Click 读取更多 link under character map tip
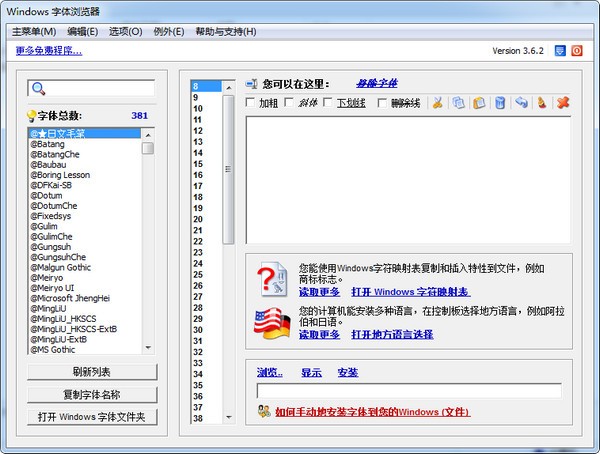 319,292
